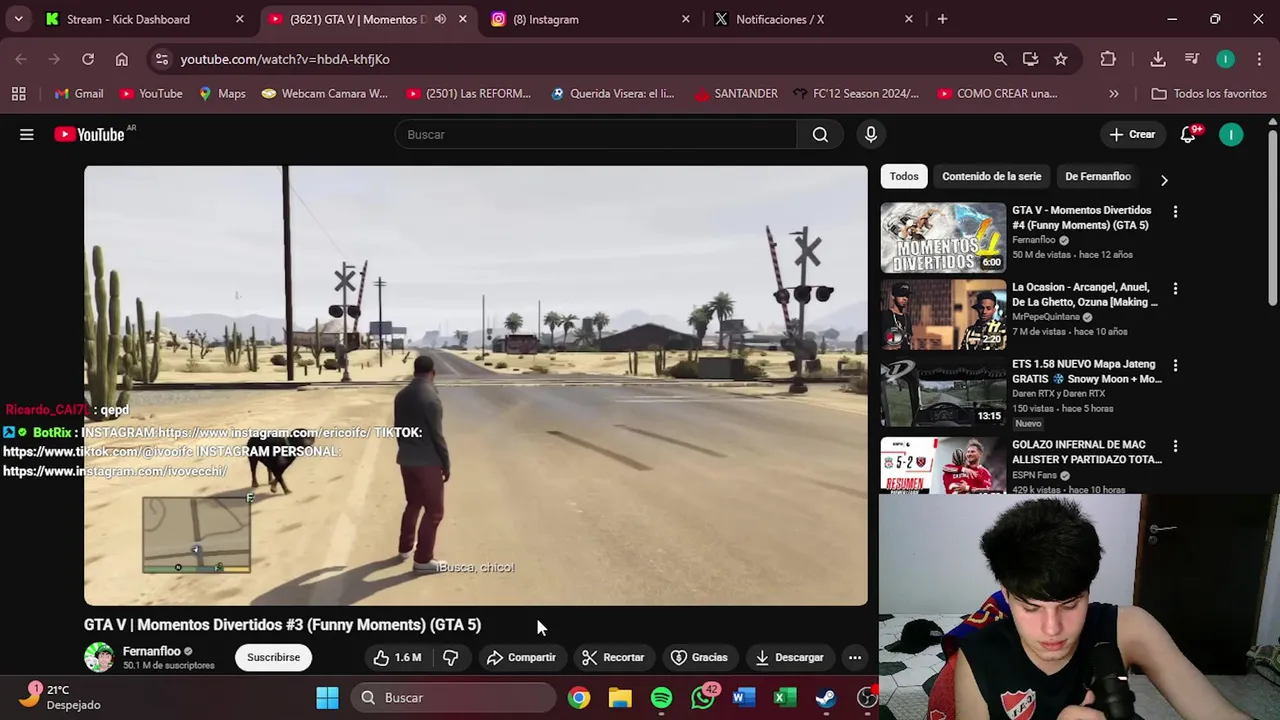Screen dimensions: 1280x720
Task: Open the Chrome apps grid in bookmarks bar
Action: (18, 93)
